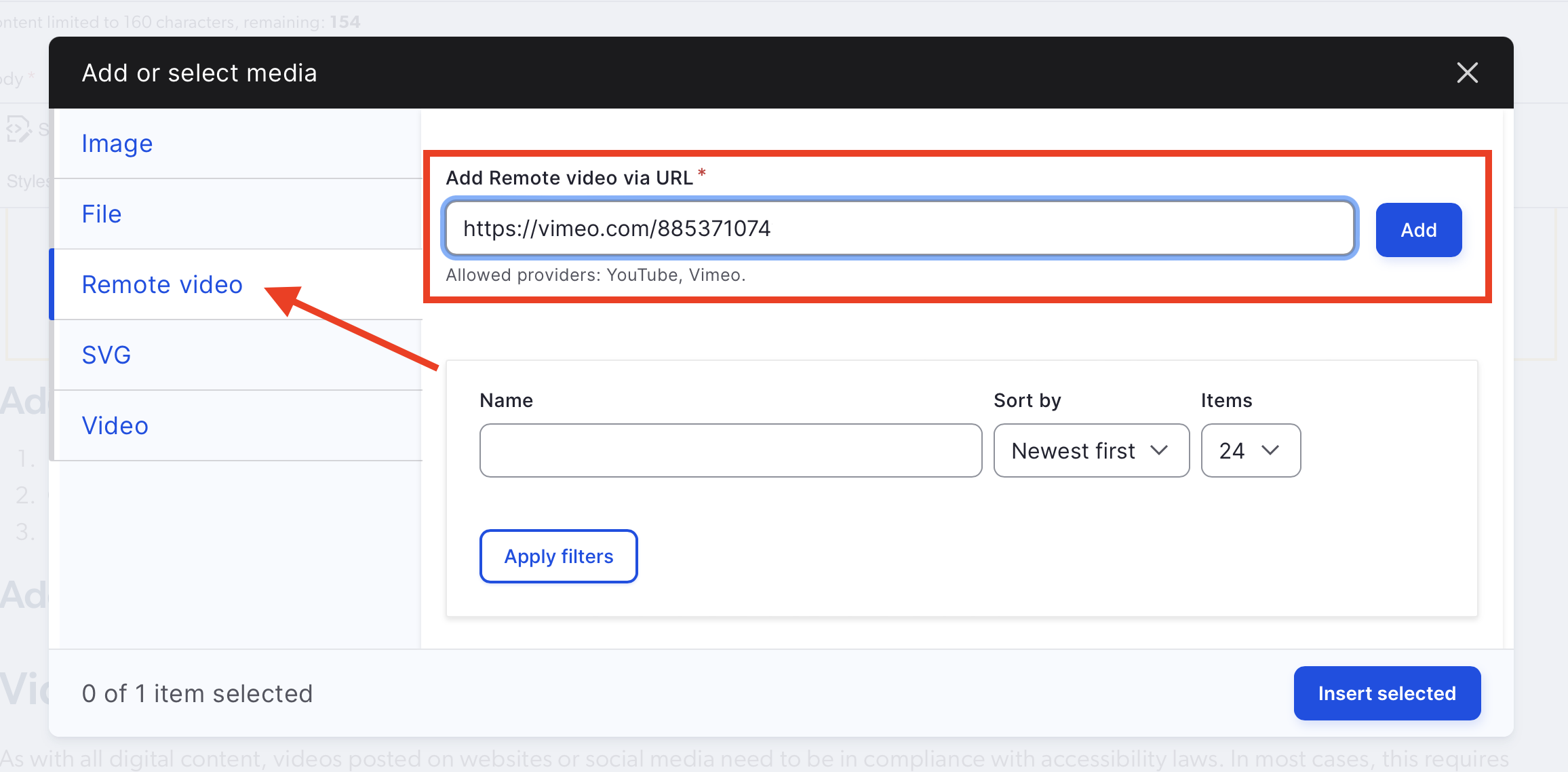Apply filters to the media list
Viewport: 1568px width, 772px height.
coord(558,556)
